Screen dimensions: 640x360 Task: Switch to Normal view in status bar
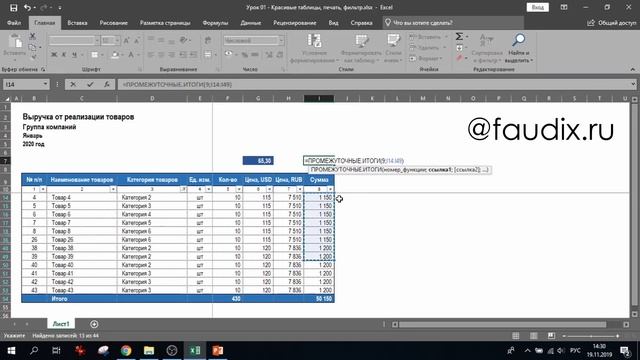[x=516, y=336]
